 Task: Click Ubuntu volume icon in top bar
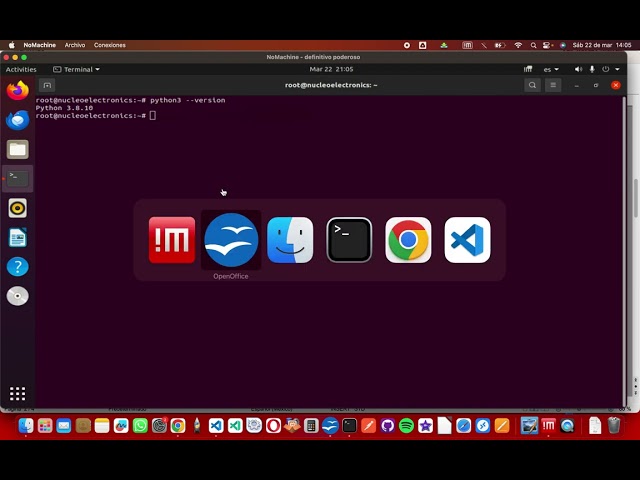[x=578, y=69]
